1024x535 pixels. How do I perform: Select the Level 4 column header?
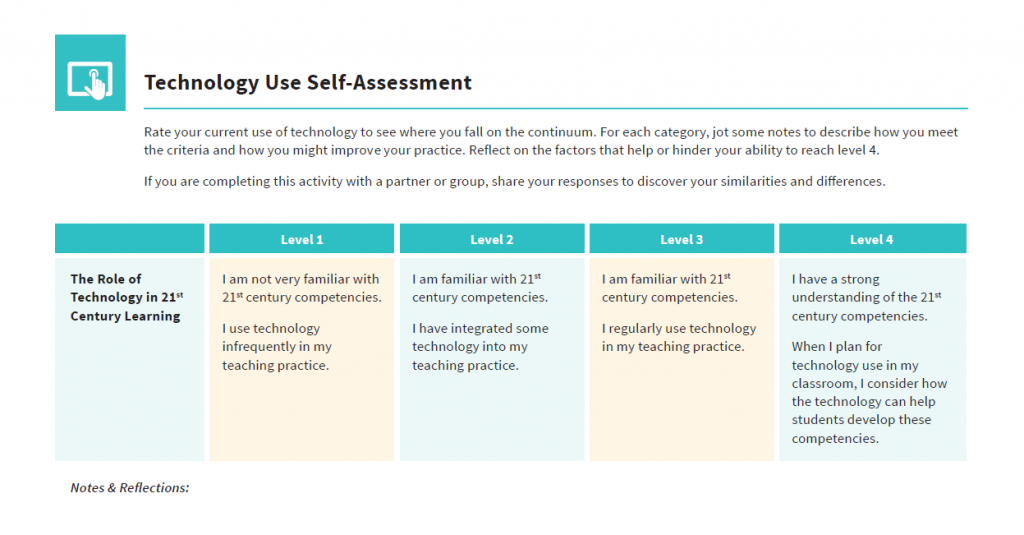click(872, 240)
